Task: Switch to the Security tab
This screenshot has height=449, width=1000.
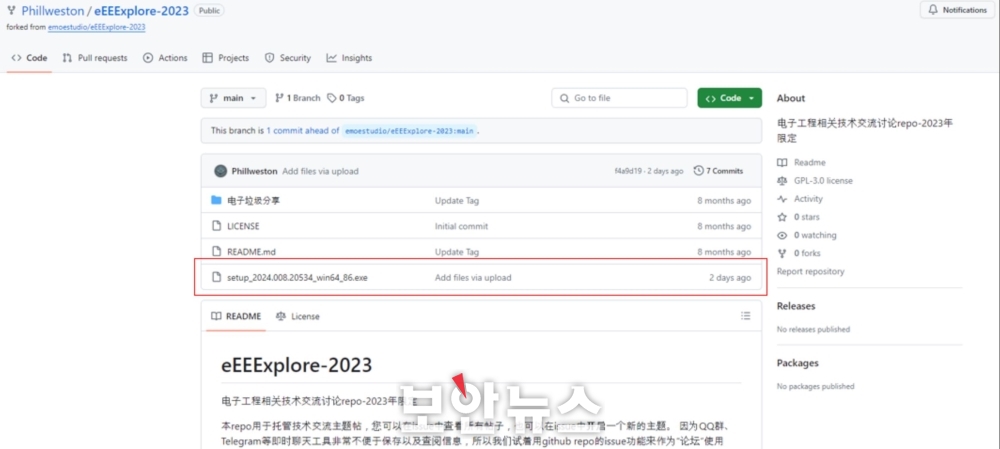Action: click(x=288, y=58)
